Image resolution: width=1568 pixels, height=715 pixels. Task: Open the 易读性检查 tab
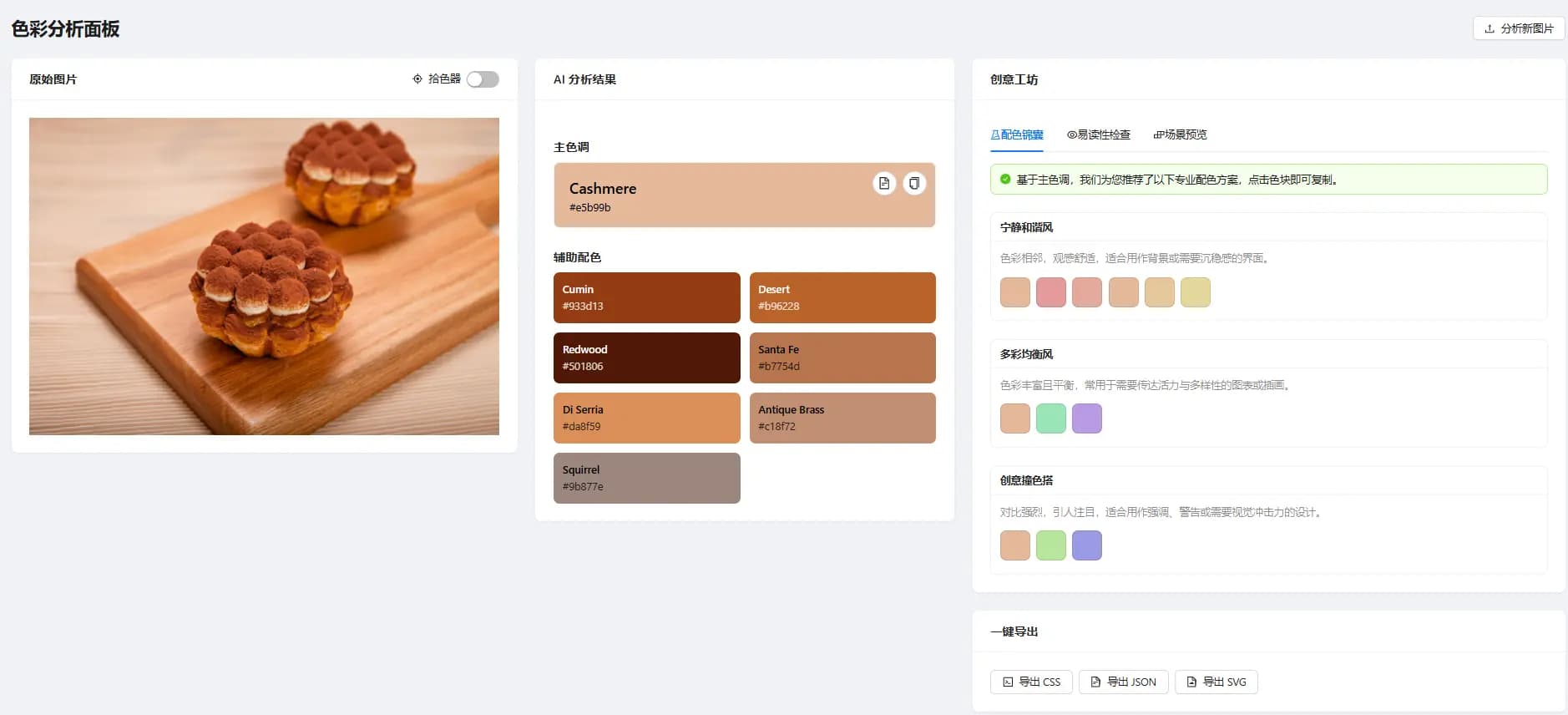1098,134
